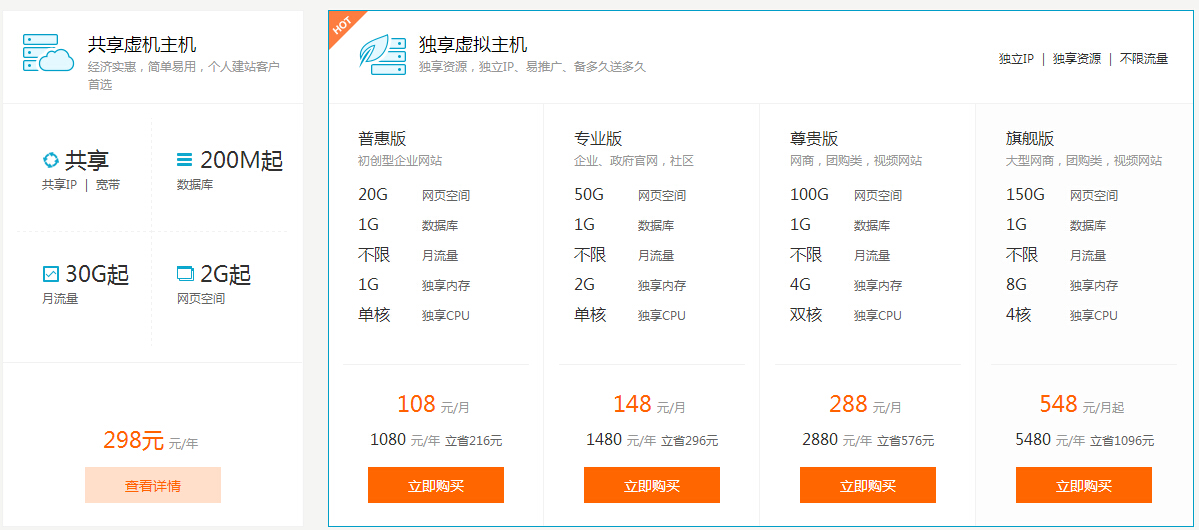Click the 1080 元/年 yearly price
Screen dimensions: 1199x530
[405, 440]
